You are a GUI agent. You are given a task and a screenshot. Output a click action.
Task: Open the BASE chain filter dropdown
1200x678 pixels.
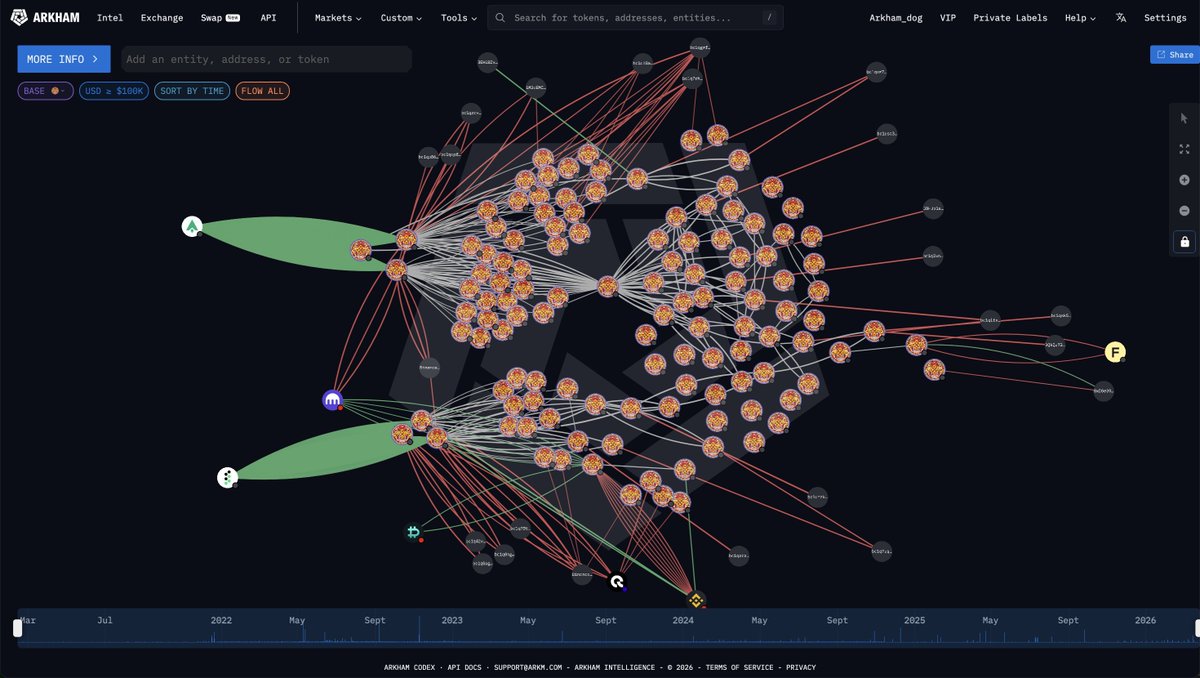click(x=45, y=91)
